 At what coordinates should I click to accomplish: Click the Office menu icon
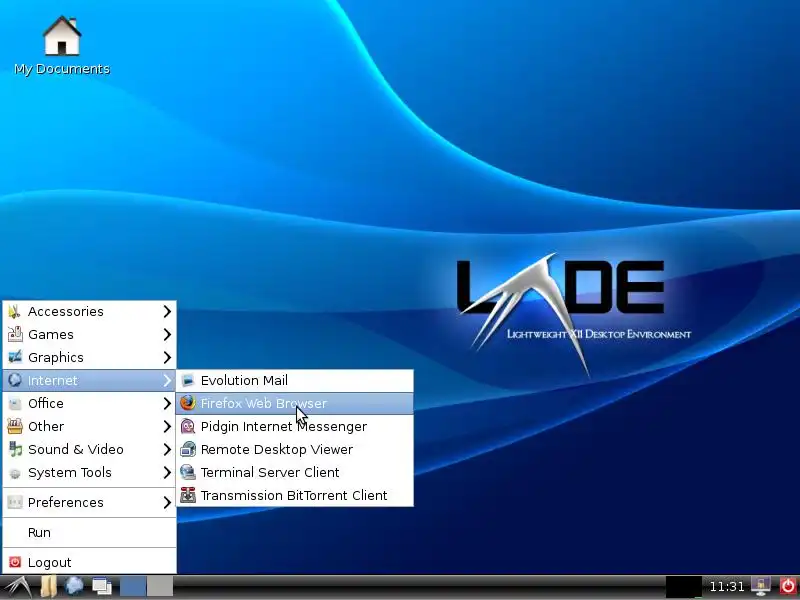tap(15, 403)
